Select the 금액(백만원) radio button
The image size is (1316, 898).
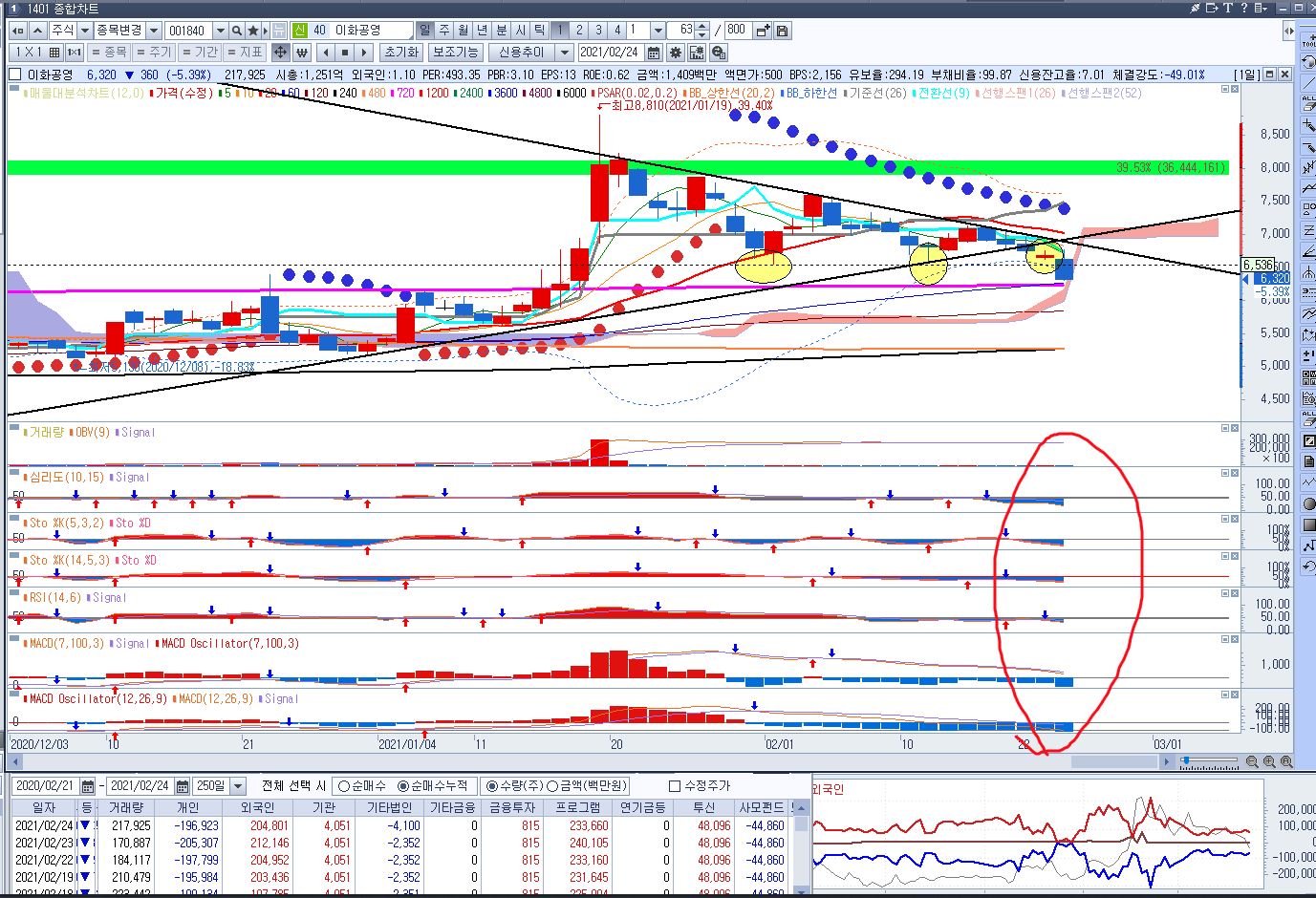tap(551, 786)
